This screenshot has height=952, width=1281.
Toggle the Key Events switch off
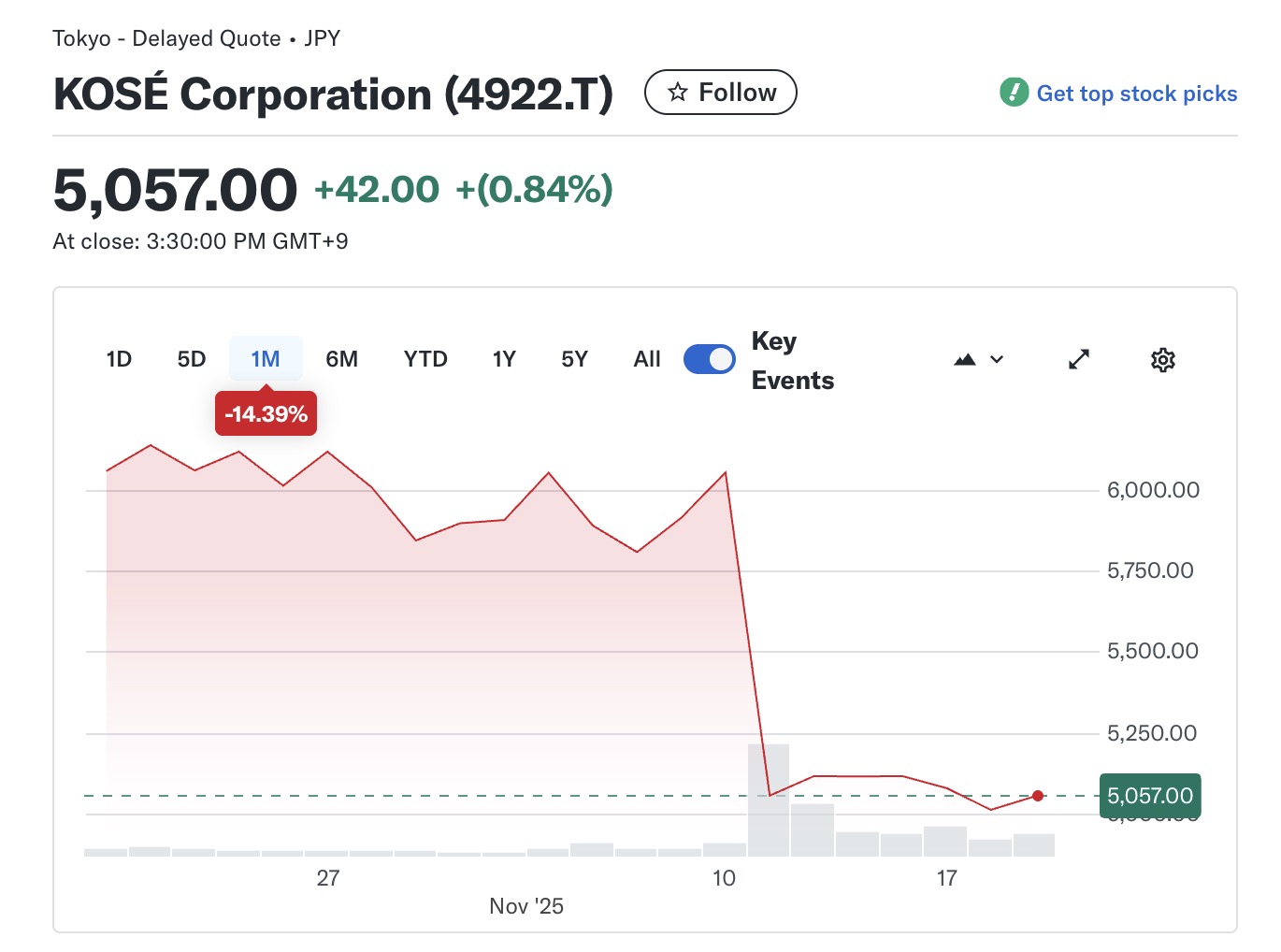click(710, 360)
